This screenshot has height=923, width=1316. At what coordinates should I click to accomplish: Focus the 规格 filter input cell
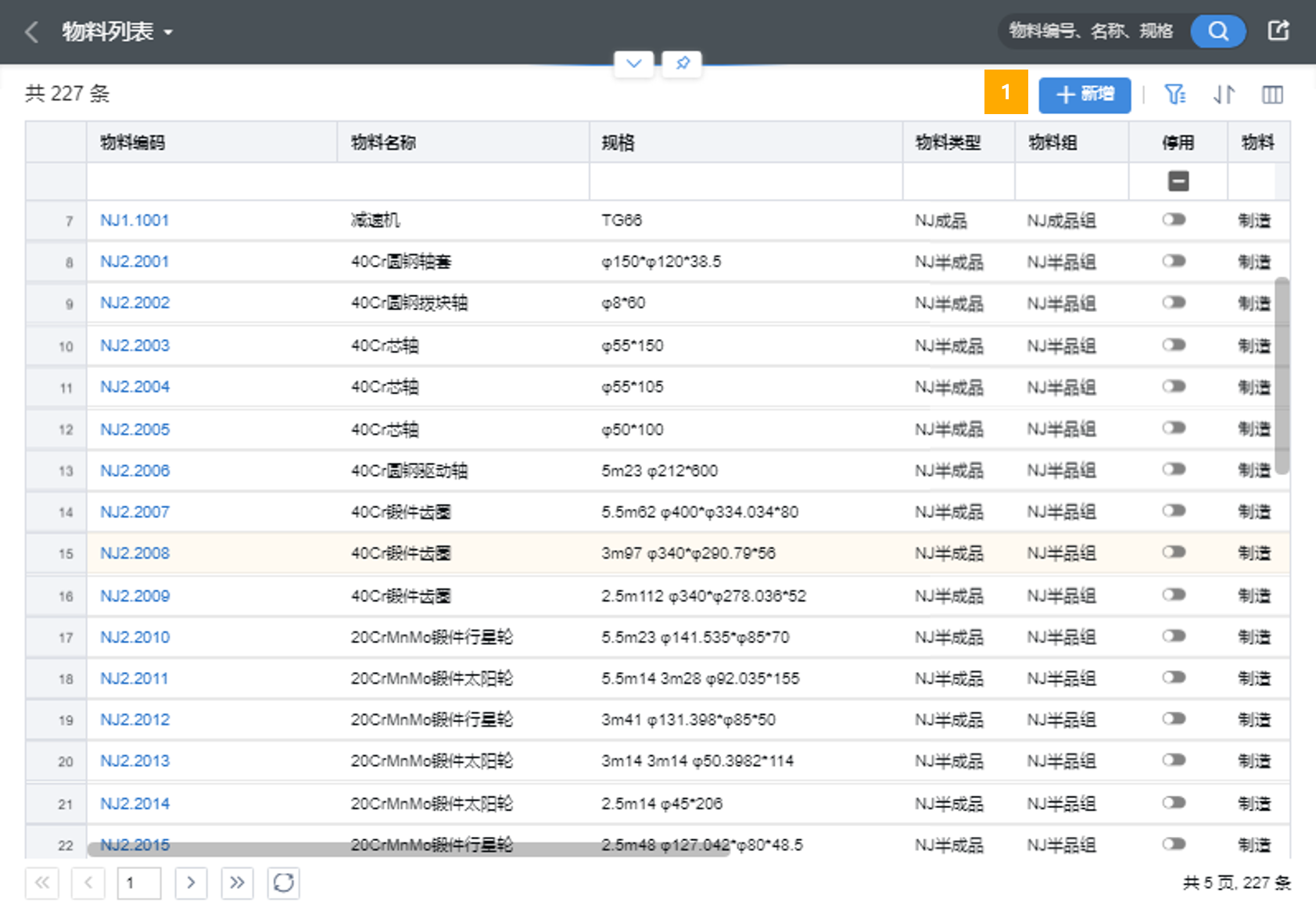pyautogui.click(x=746, y=181)
